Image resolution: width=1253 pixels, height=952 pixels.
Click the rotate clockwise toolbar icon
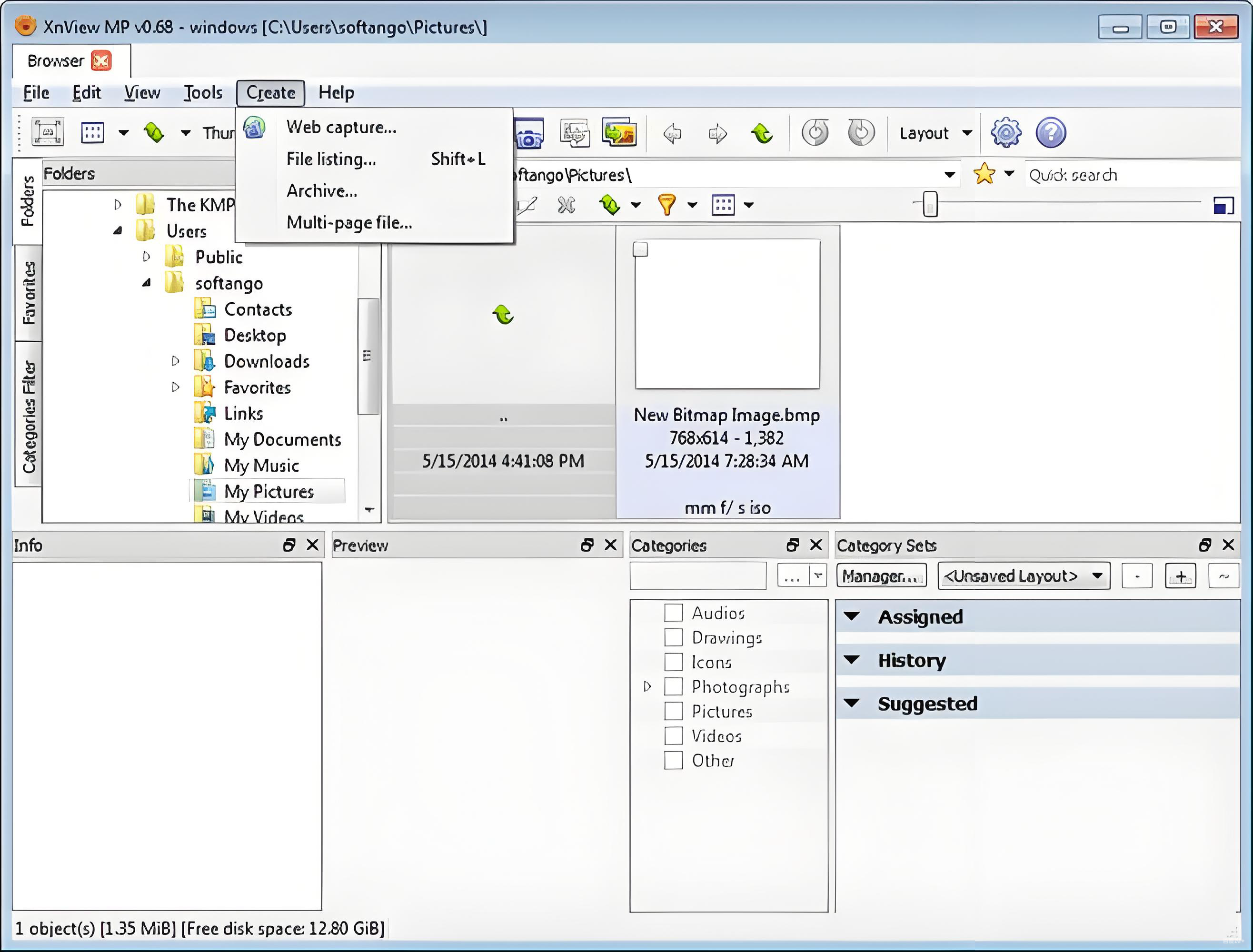(860, 133)
